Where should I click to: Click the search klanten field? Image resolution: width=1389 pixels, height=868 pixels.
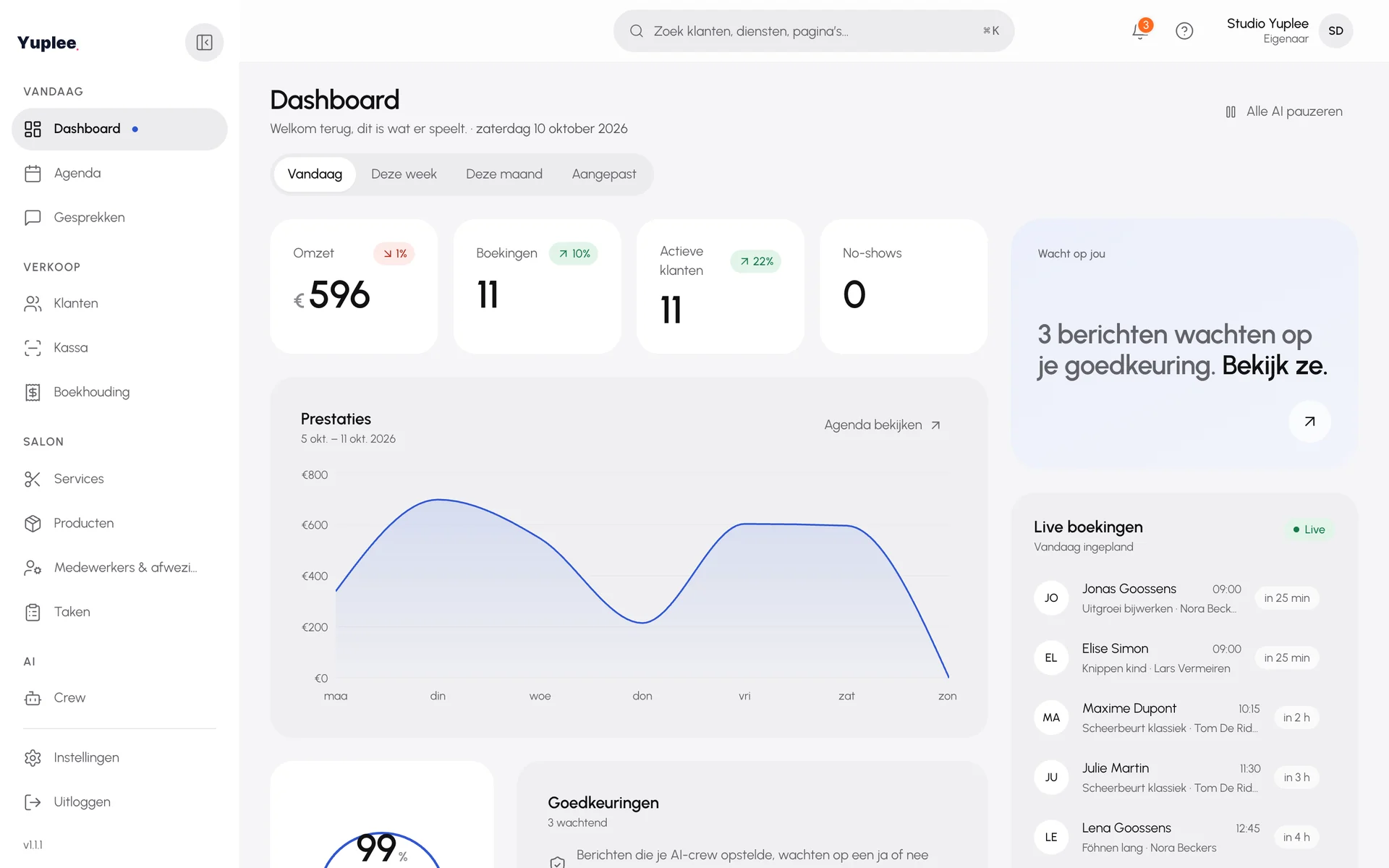pyautogui.click(x=814, y=31)
